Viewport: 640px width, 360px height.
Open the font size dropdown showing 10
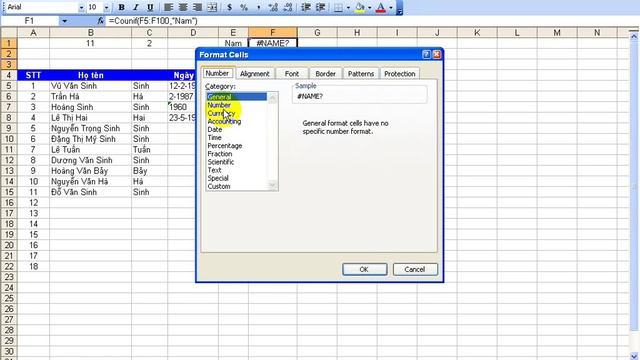[x=106, y=7]
